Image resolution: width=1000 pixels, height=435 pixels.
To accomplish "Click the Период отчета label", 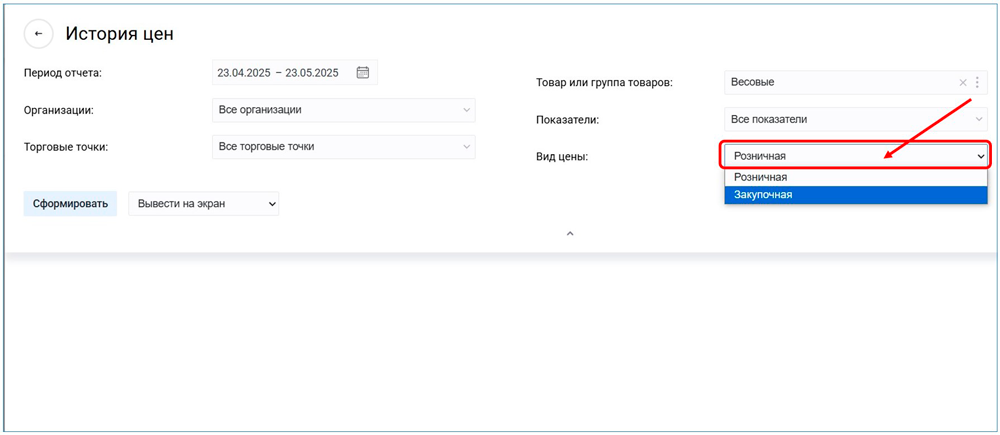I will click(63, 72).
